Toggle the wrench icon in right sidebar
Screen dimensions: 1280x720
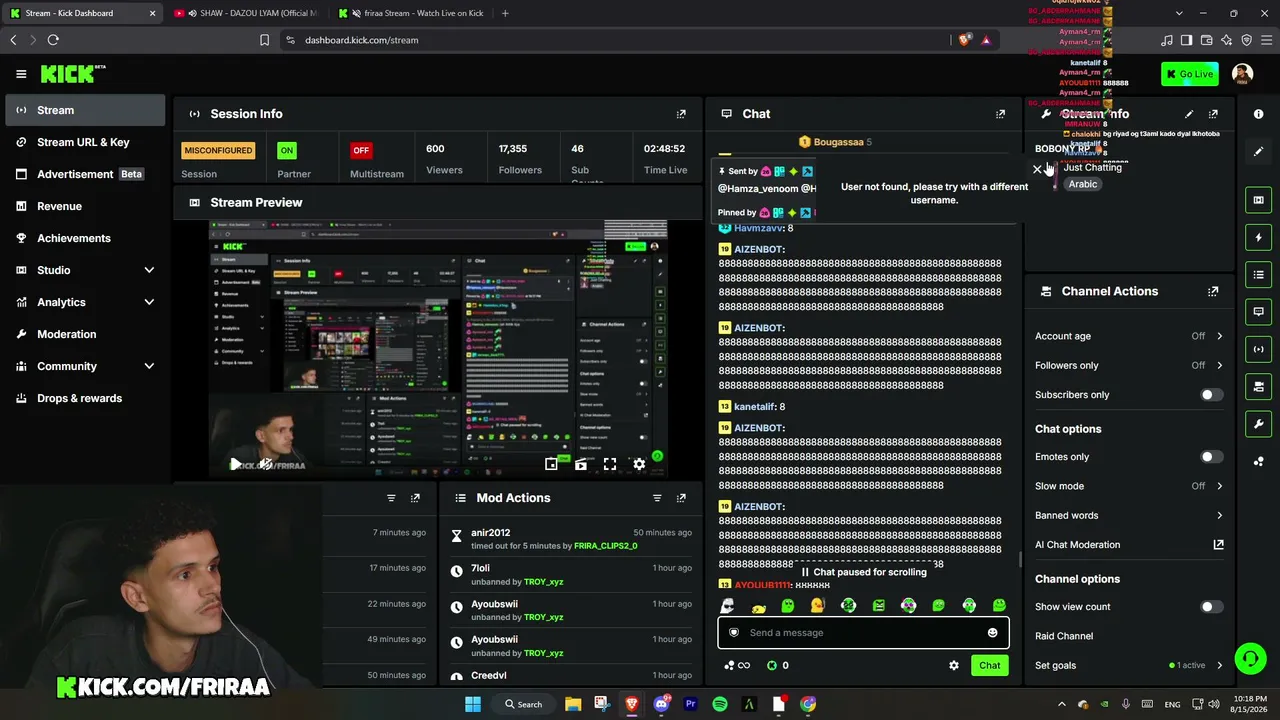(x=1258, y=424)
